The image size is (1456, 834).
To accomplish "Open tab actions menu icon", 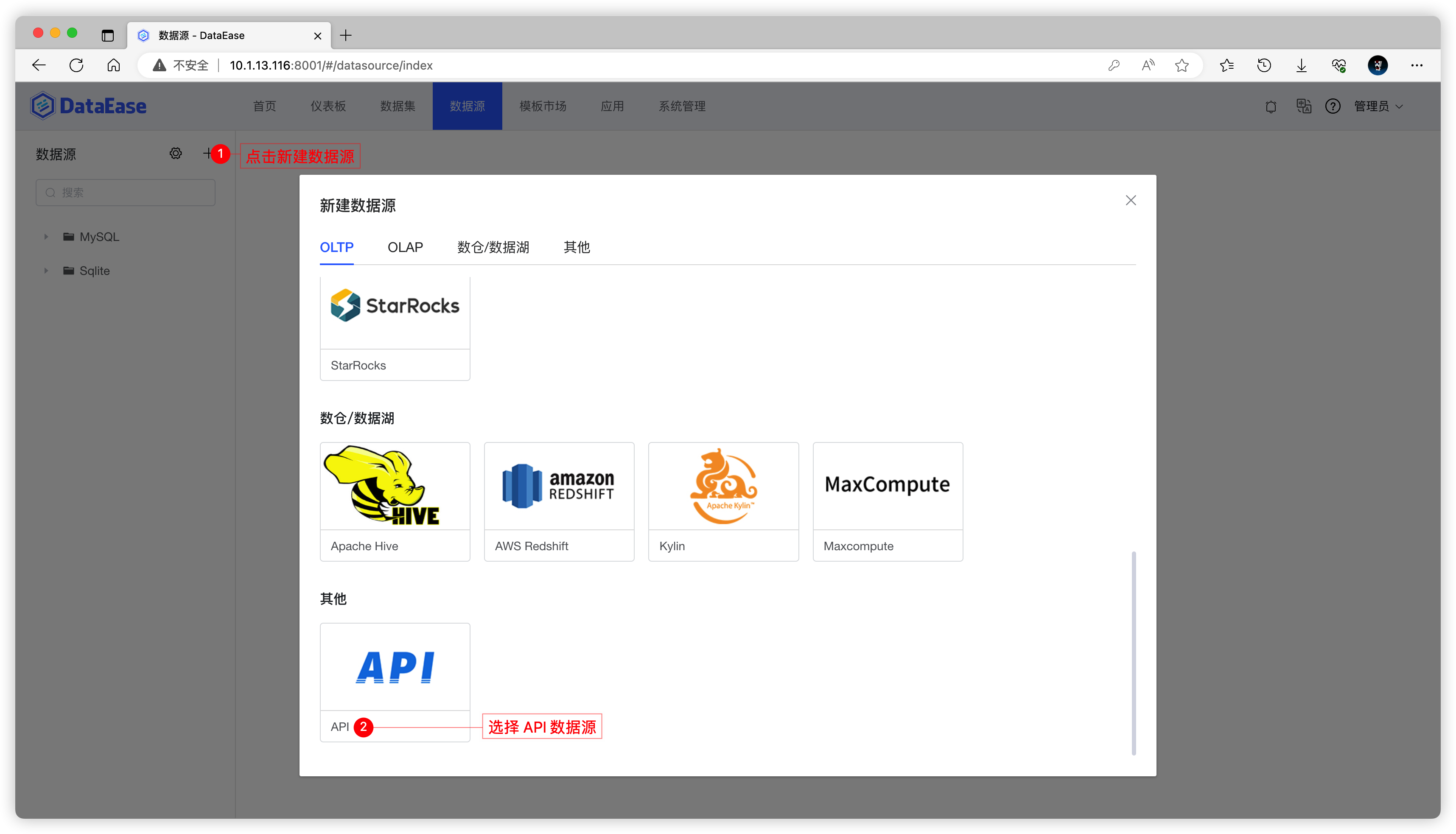I will coord(108,36).
